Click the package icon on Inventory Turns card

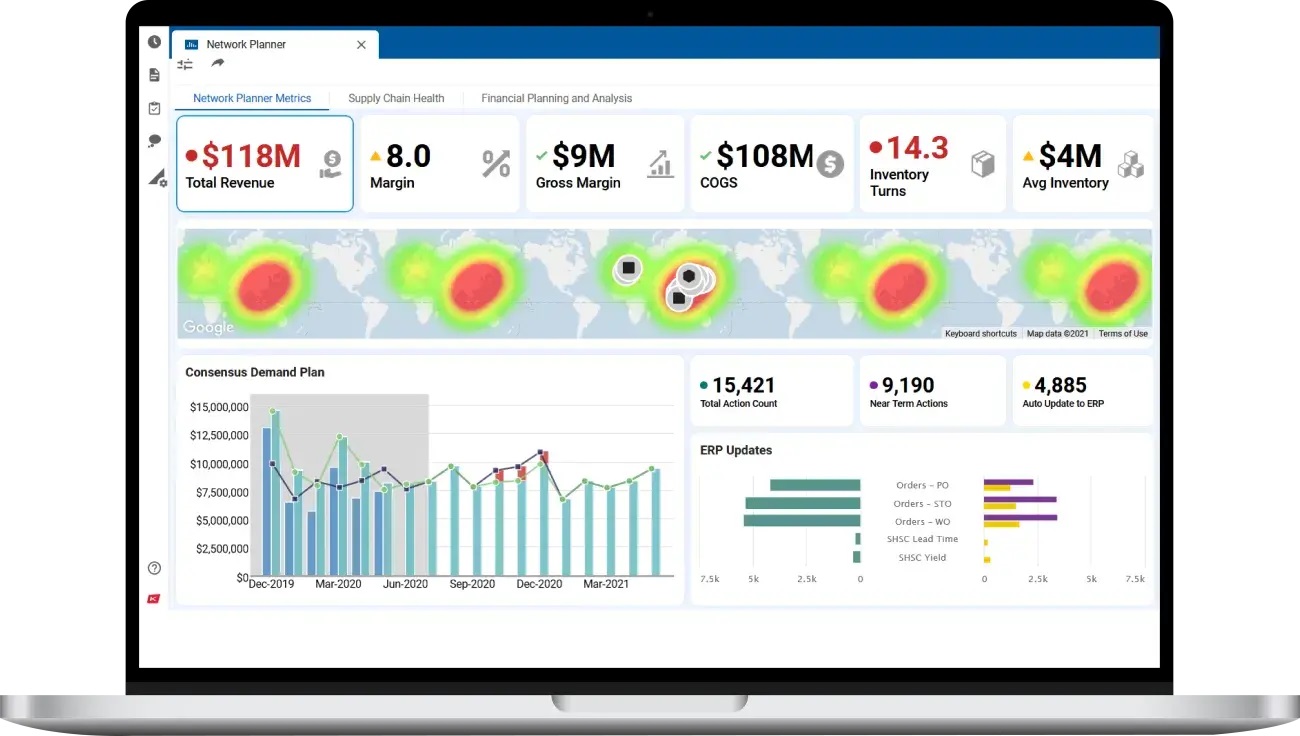point(982,162)
